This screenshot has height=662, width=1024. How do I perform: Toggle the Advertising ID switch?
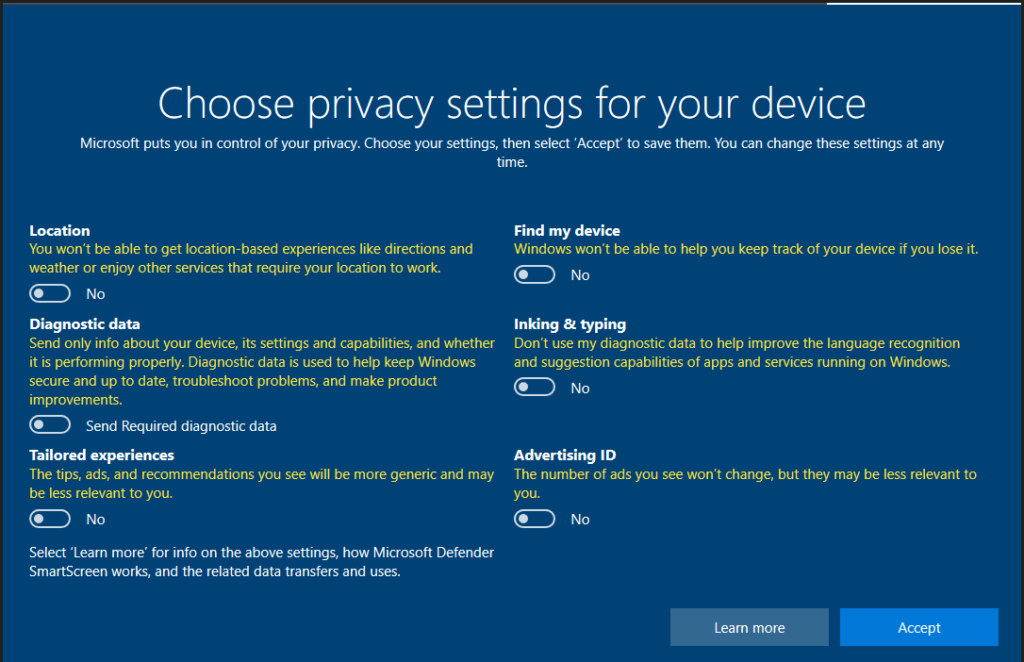534,519
